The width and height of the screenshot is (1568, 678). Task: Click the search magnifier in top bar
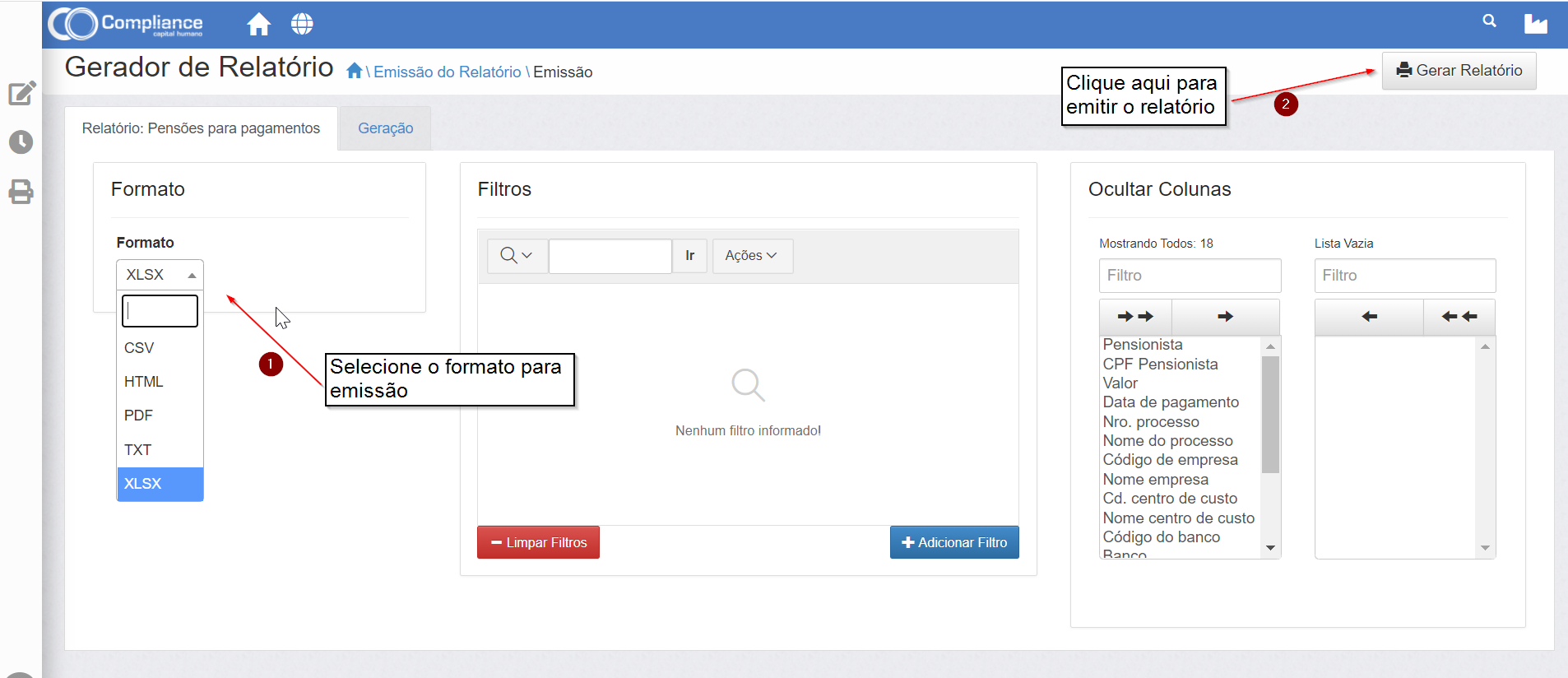click(1489, 21)
